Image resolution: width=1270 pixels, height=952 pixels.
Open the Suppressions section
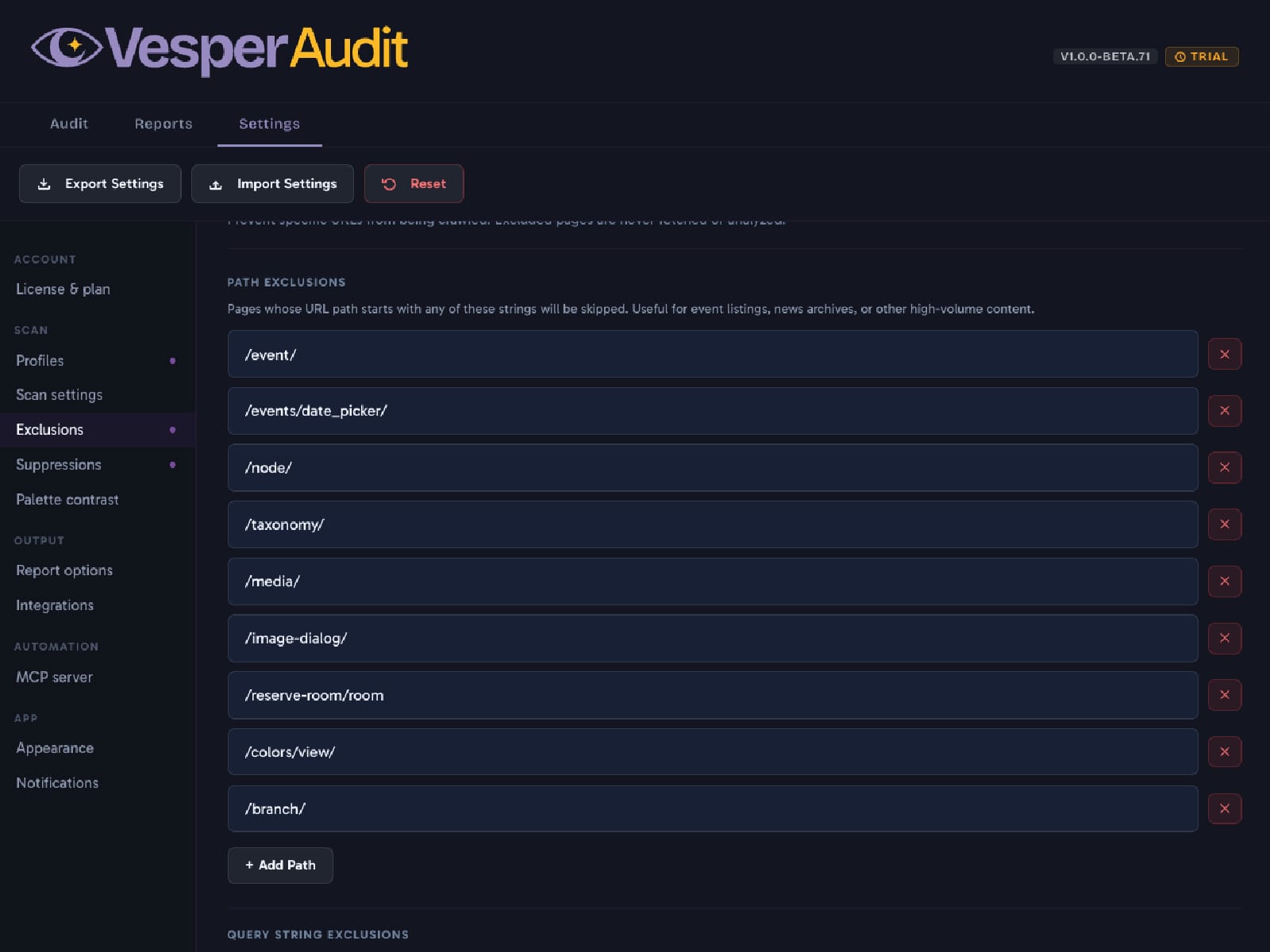[x=98, y=464]
